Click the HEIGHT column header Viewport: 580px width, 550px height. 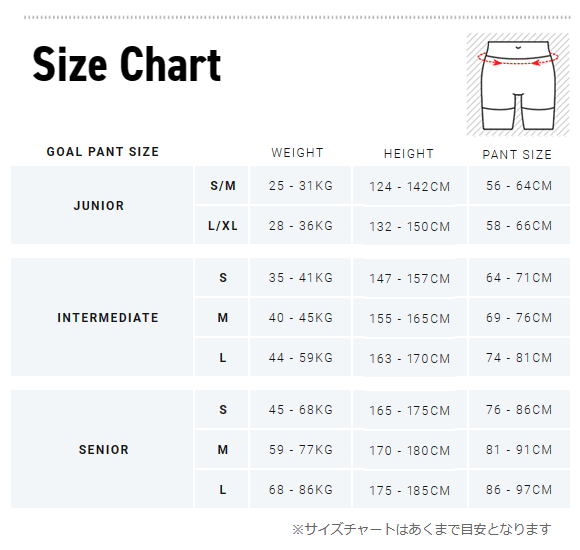click(x=409, y=154)
